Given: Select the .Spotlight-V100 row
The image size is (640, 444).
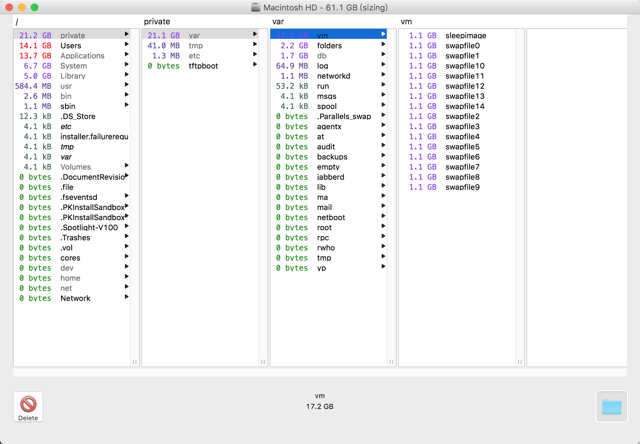Looking at the screenshot, I should (72, 227).
